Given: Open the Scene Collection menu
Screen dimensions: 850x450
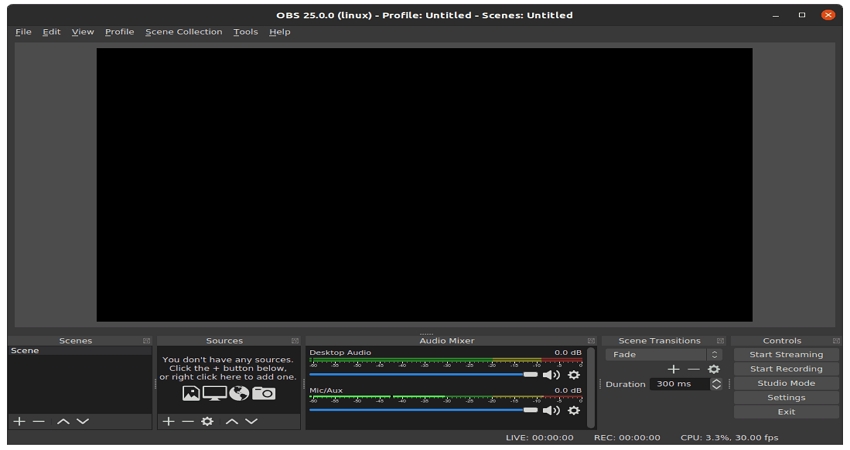Looking at the screenshot, I should tap(184, 32).
